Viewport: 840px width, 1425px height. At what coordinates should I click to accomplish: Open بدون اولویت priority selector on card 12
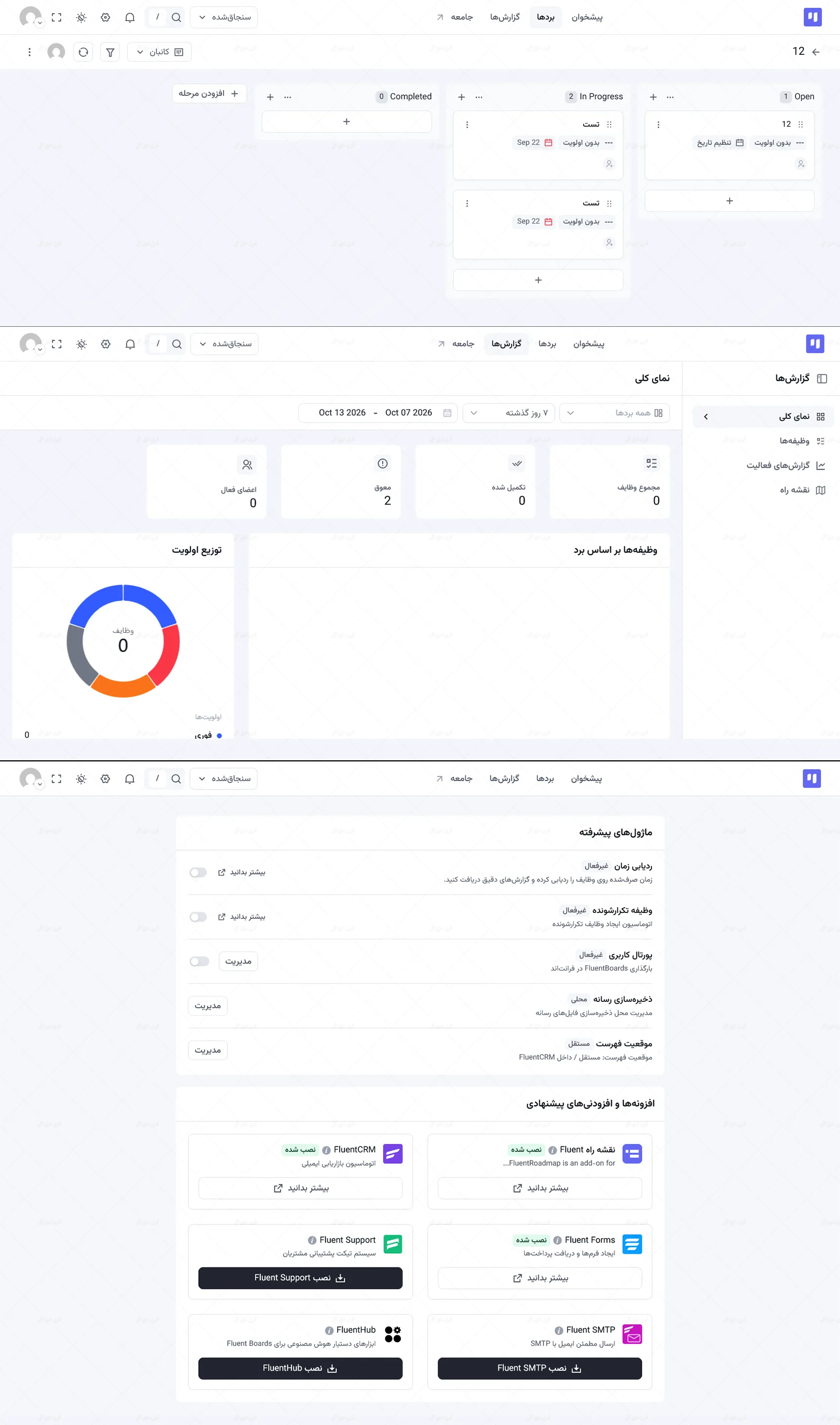779,143
